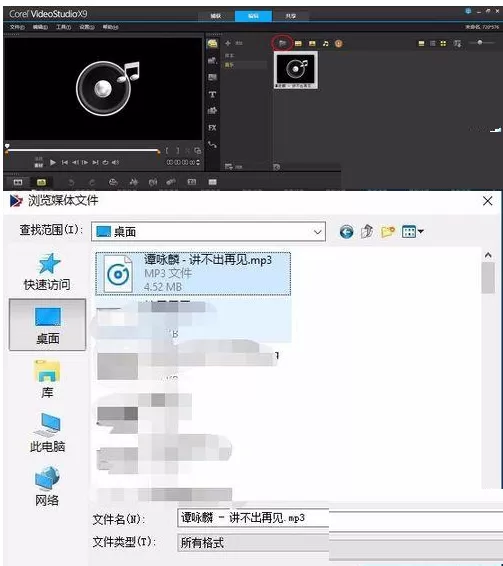Open the Media library panel icon
This screenshot has height=566, width=503.
point(212,44)
